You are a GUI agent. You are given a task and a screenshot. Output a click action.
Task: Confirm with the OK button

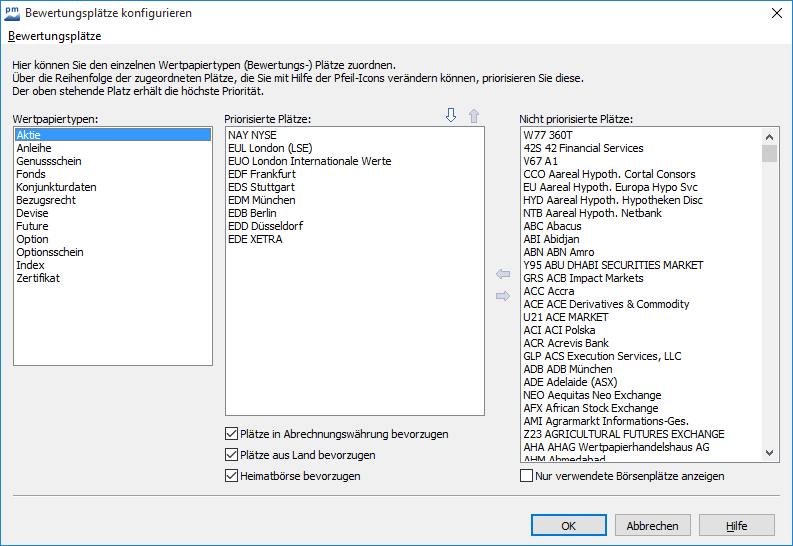(568, 526)
